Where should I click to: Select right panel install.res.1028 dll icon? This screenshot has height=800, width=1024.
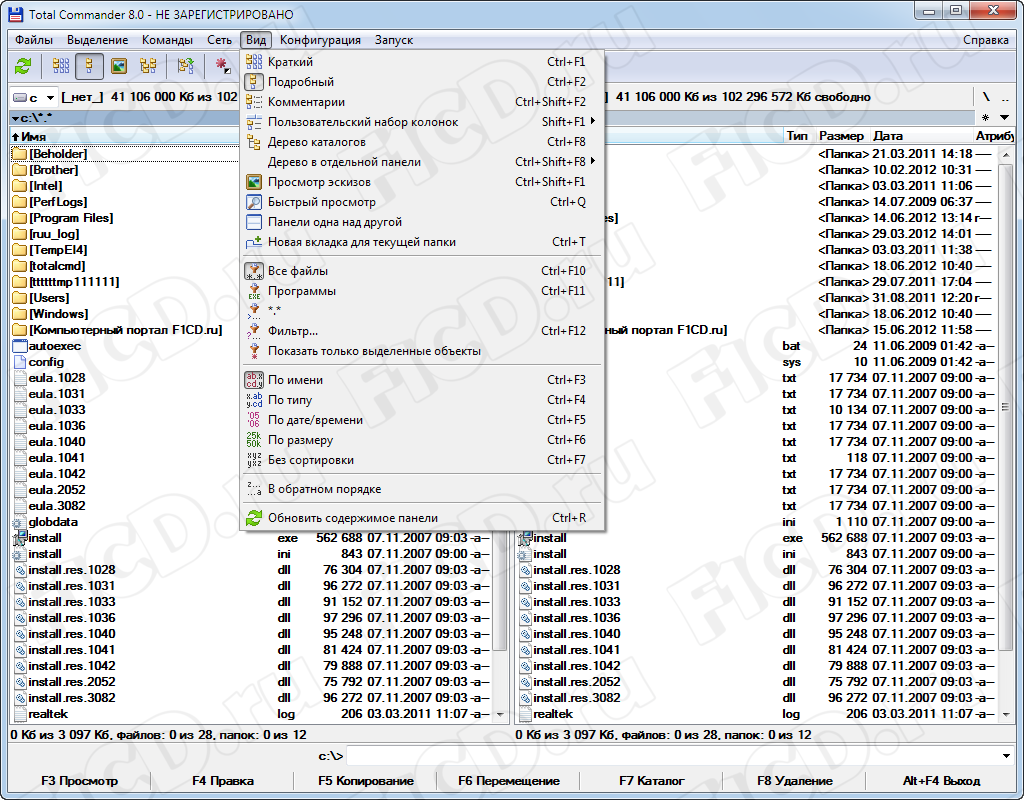pos(526,570)
